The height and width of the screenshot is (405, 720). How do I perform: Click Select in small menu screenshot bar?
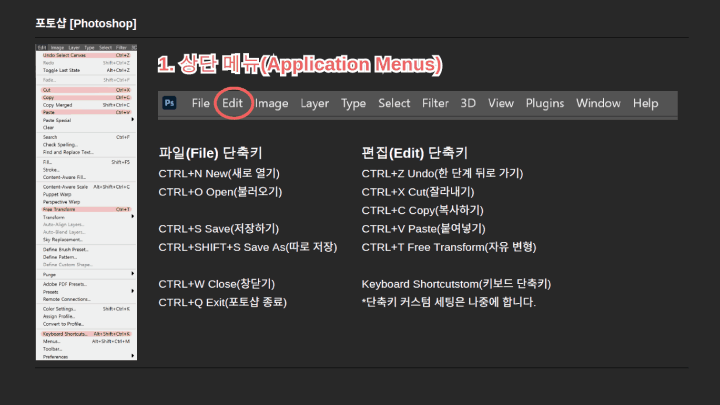[105, 47]
